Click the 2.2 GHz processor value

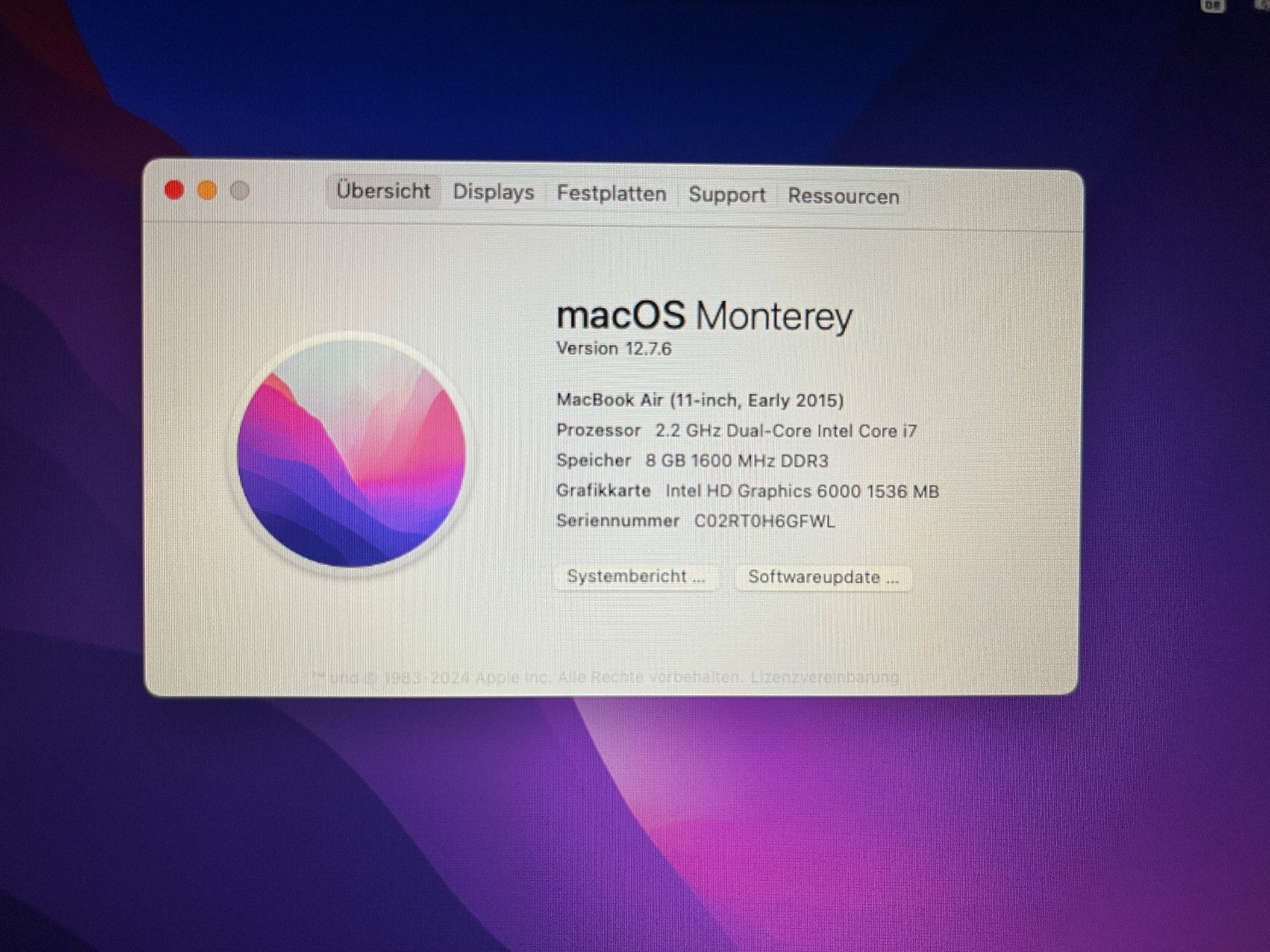[x=786, y=431]
